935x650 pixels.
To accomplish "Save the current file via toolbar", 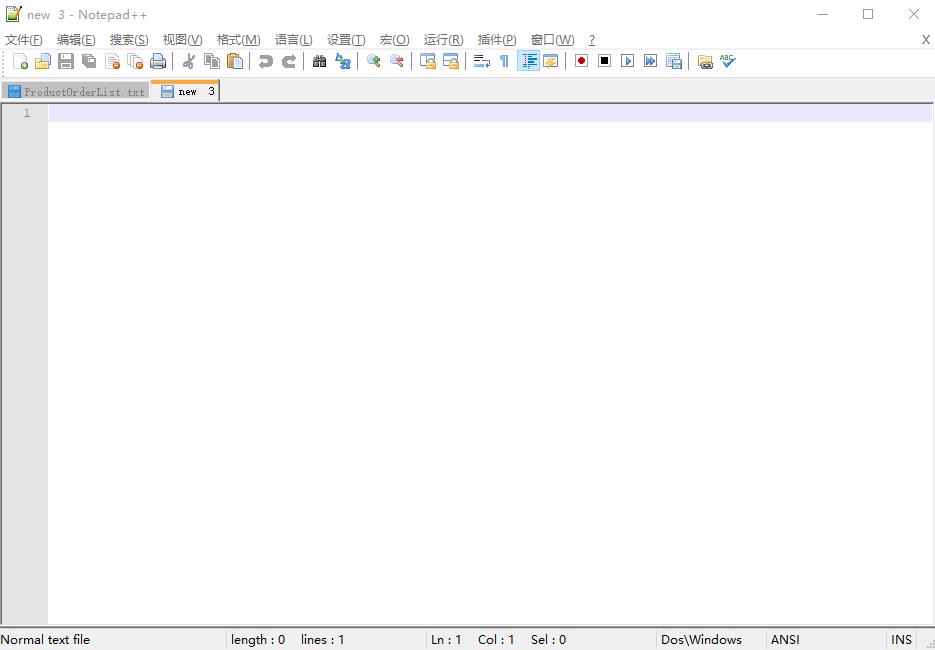I will point(66,61).
